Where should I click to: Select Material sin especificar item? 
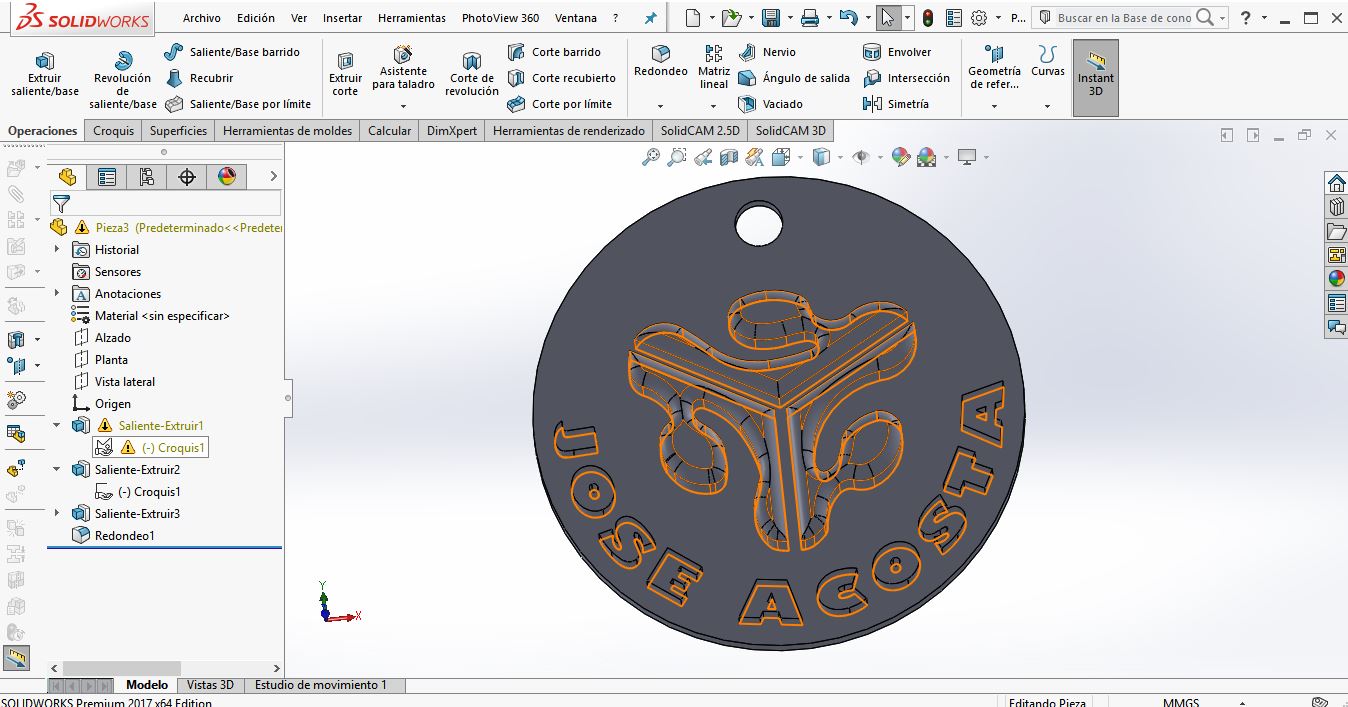151,315
